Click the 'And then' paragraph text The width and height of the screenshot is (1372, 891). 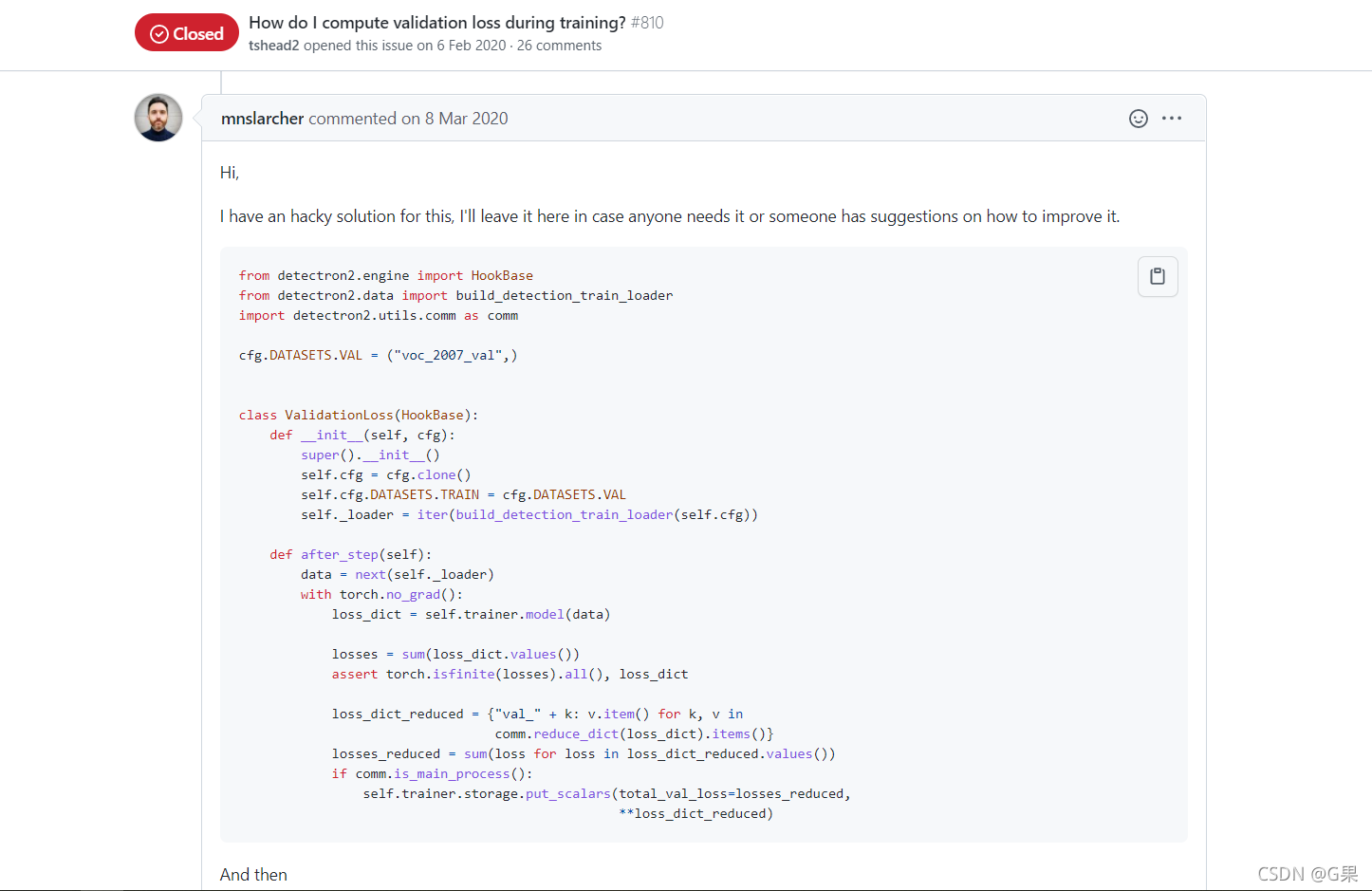click(x=253, y=875)
